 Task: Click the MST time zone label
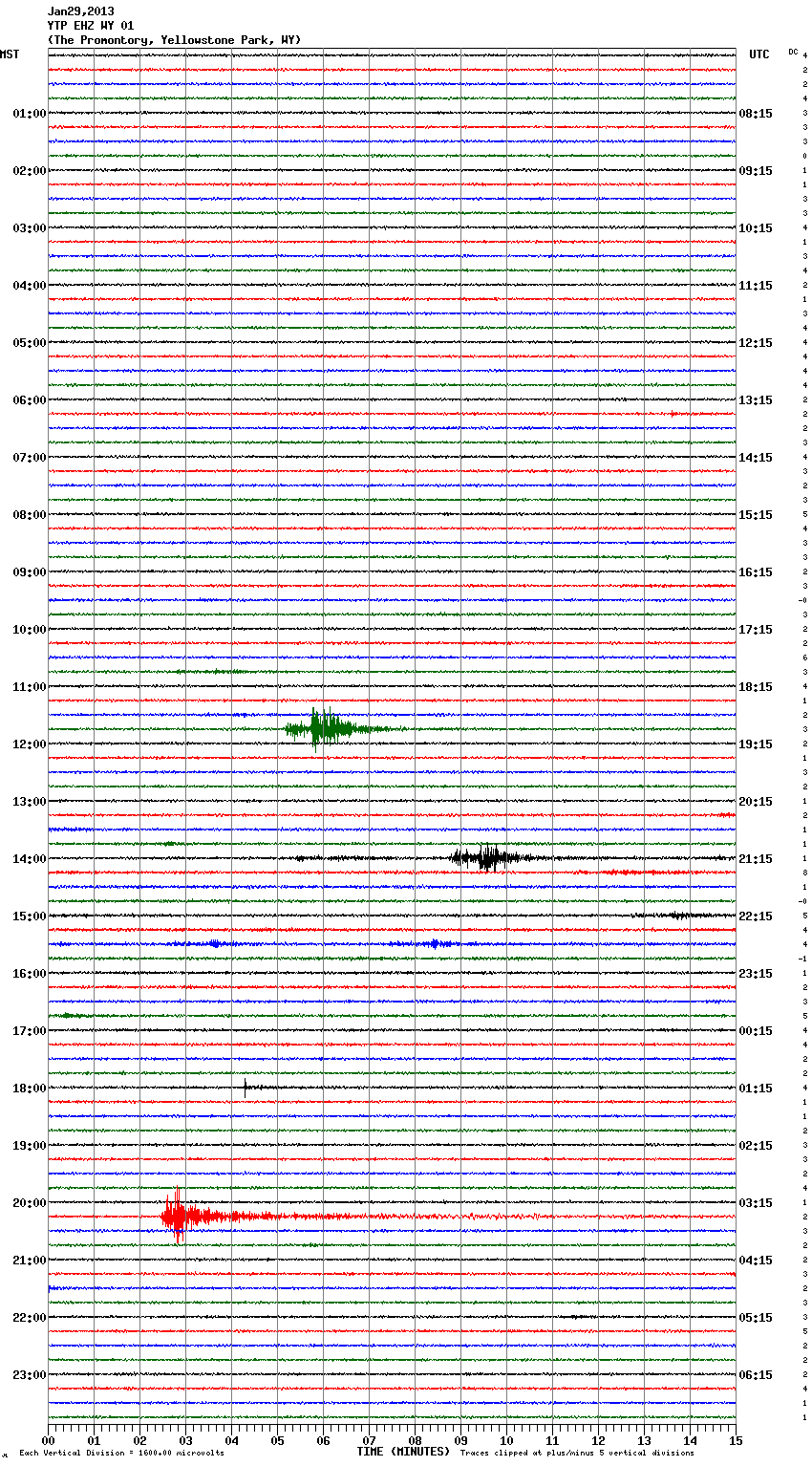click(10, 54)
